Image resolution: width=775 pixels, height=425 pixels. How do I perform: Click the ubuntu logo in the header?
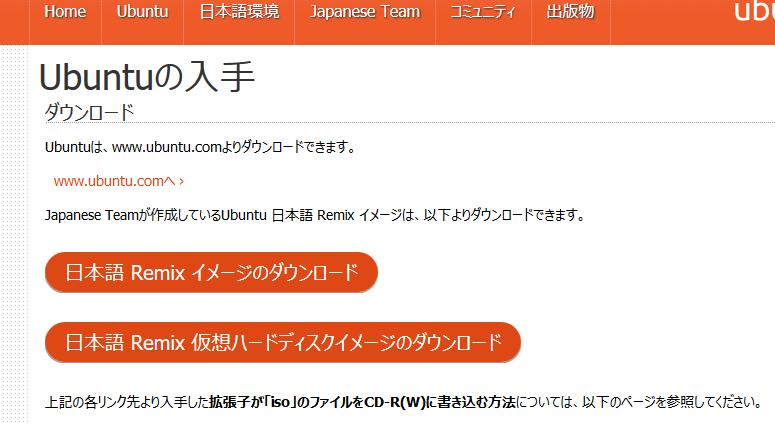(x=754, y=10)
